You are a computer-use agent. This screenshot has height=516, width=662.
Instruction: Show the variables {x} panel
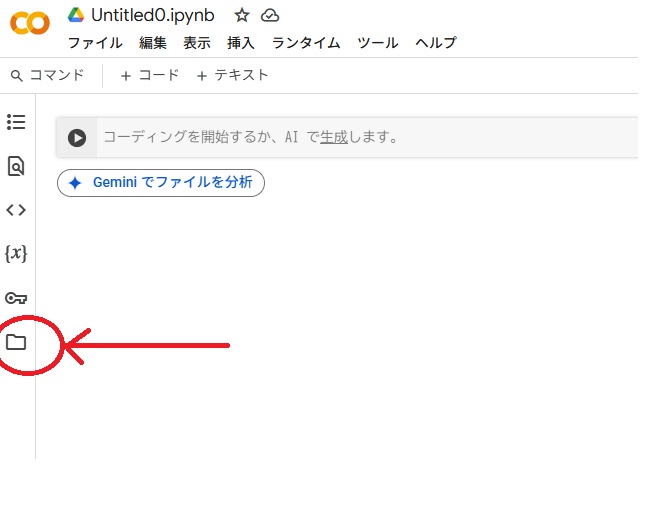pos(16,254)
